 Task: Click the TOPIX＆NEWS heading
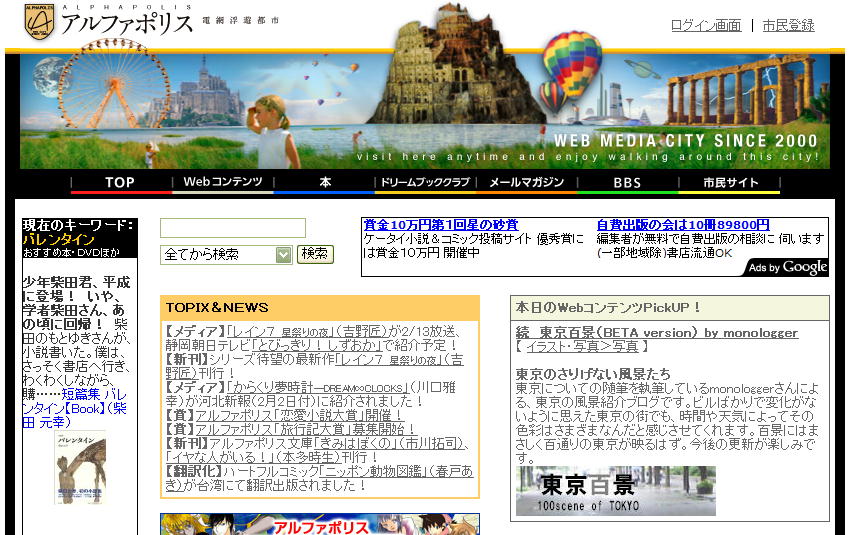point(217,308)
